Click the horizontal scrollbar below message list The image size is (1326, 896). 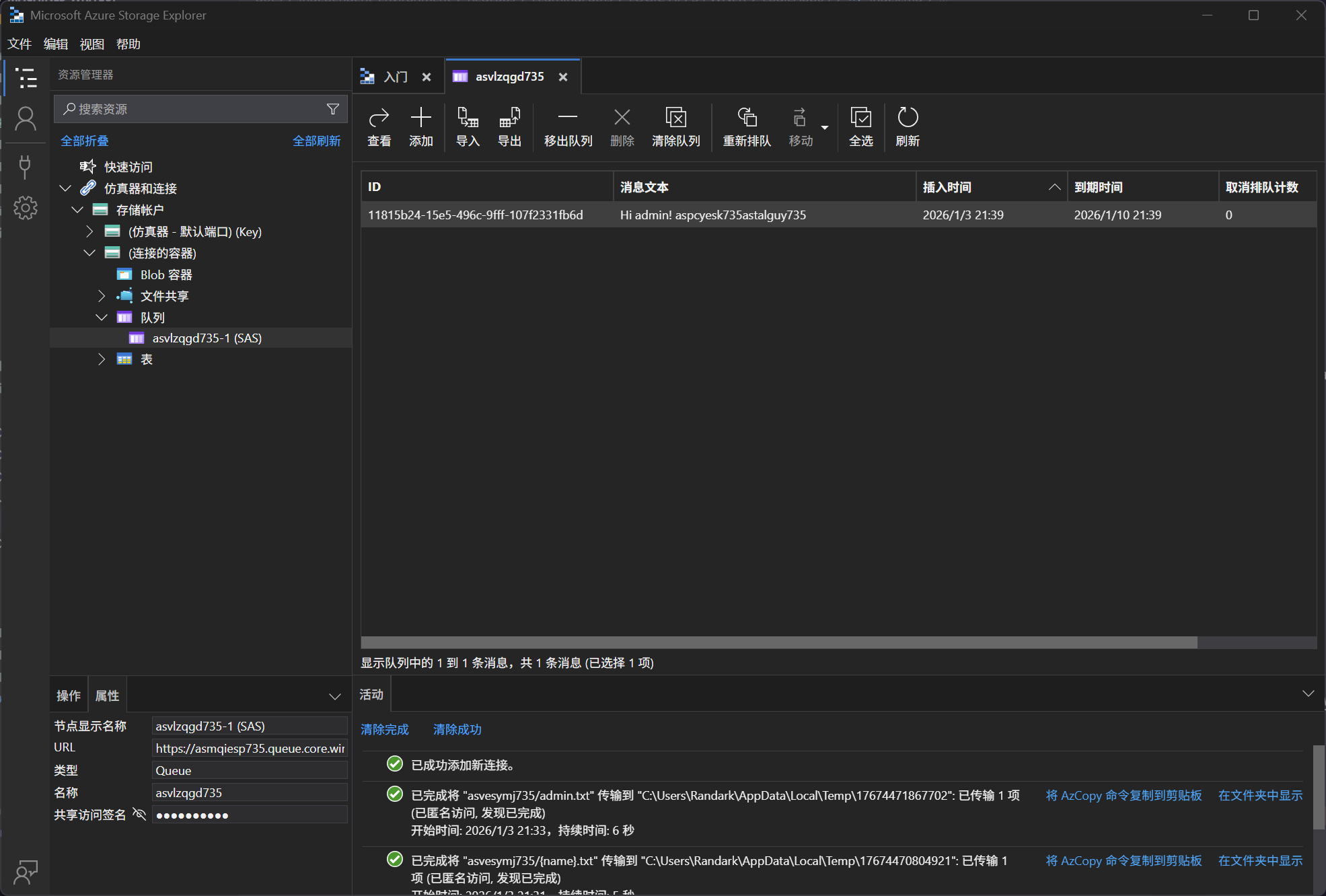pos(778,642)
